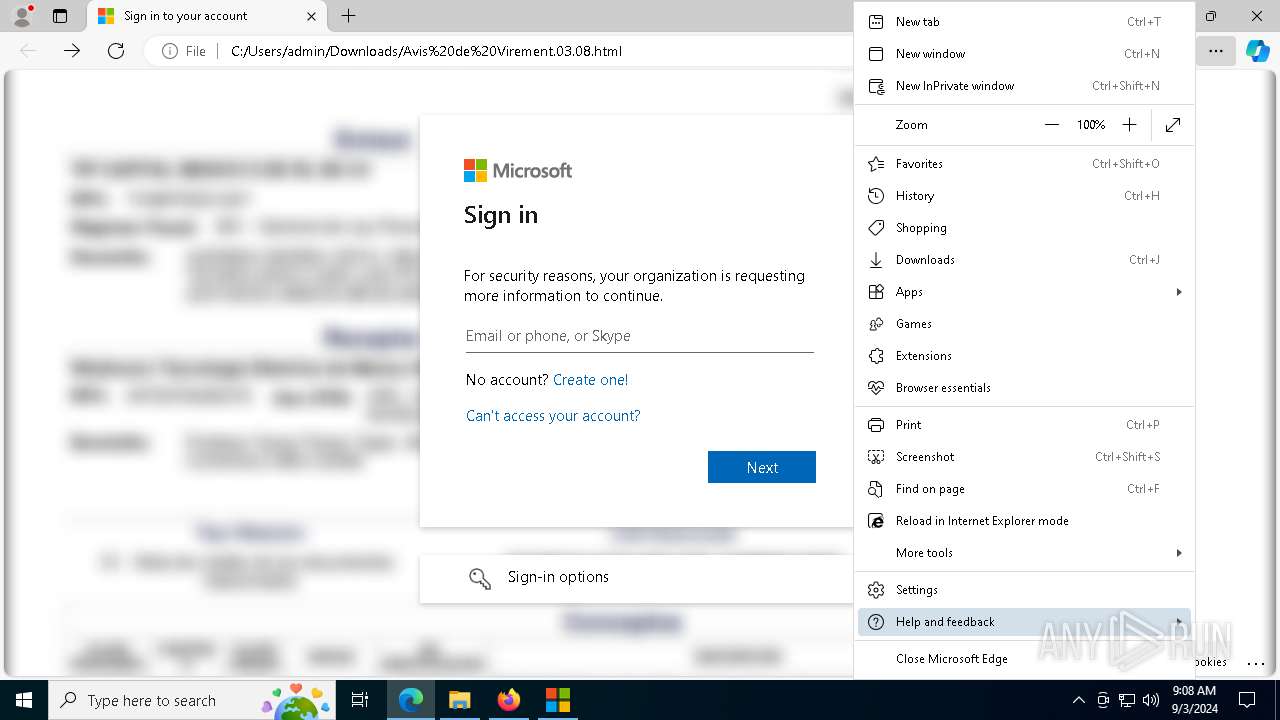Open the notification center icon
Screen dimensions: 1280x720
(1247, 700)
